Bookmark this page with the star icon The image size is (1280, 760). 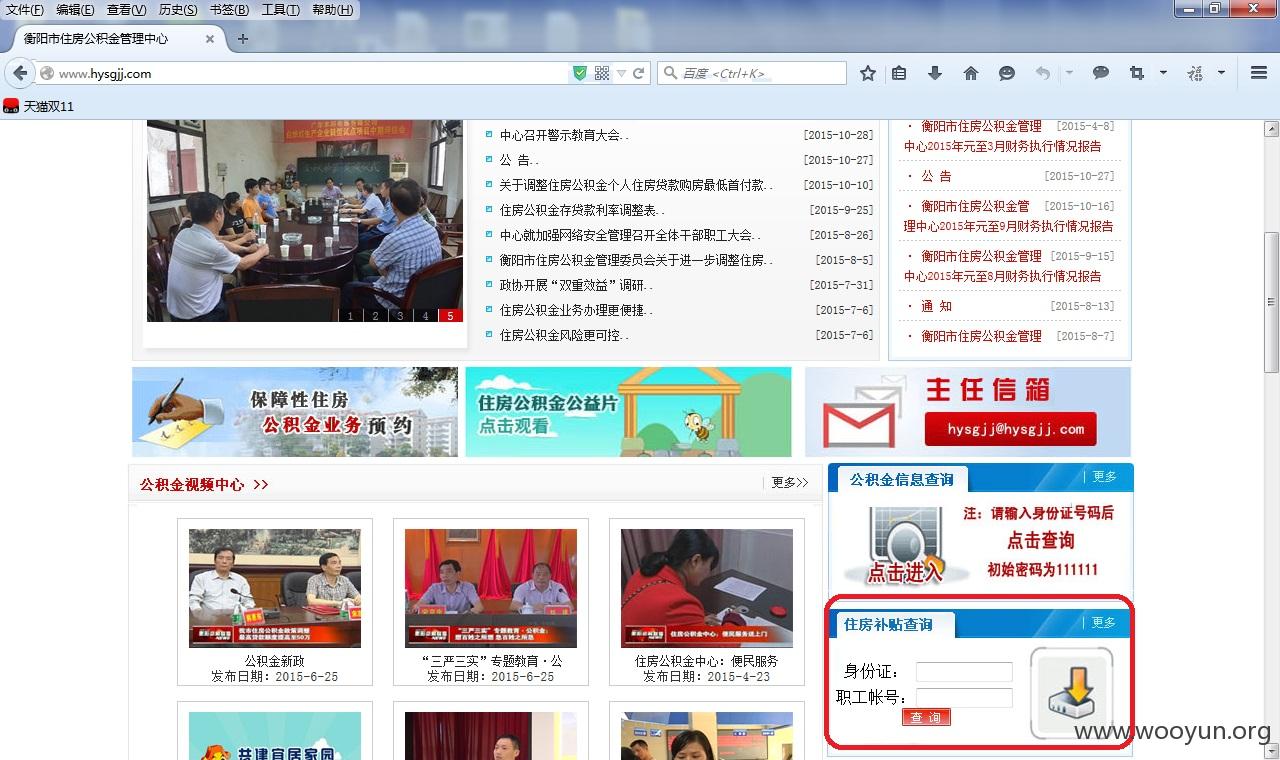(868, 73)
